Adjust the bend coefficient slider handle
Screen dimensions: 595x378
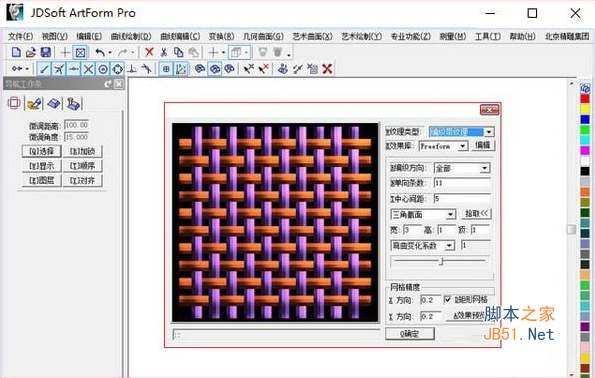click(441, 261)
